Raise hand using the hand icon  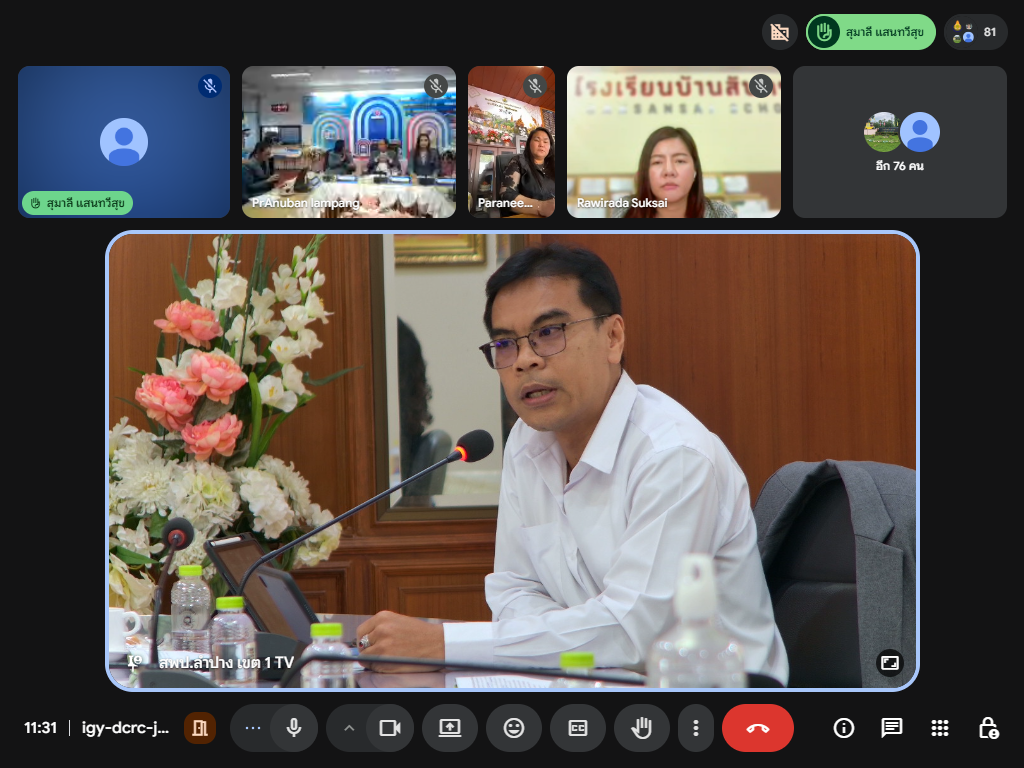[642, 728]
